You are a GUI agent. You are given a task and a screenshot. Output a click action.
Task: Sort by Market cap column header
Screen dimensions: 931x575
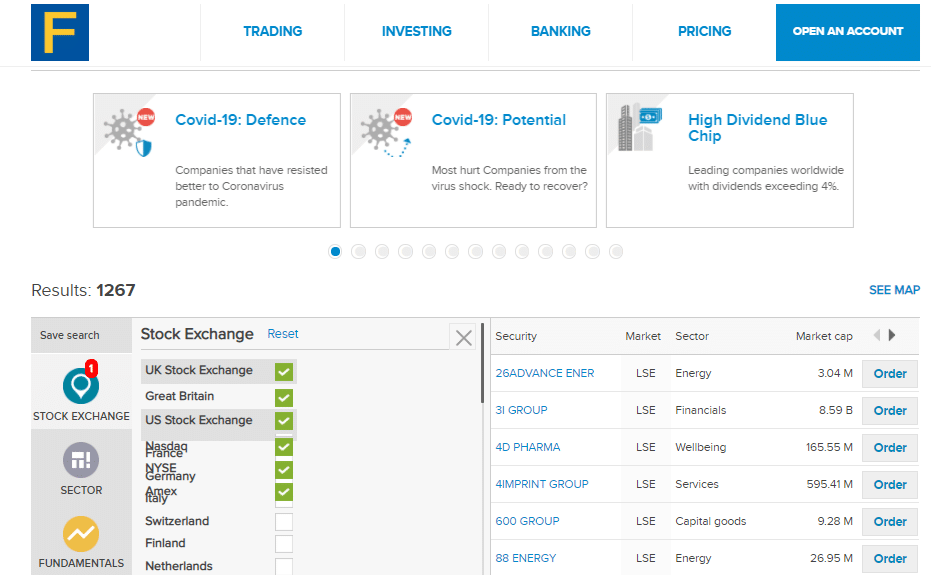pos(824,336)
